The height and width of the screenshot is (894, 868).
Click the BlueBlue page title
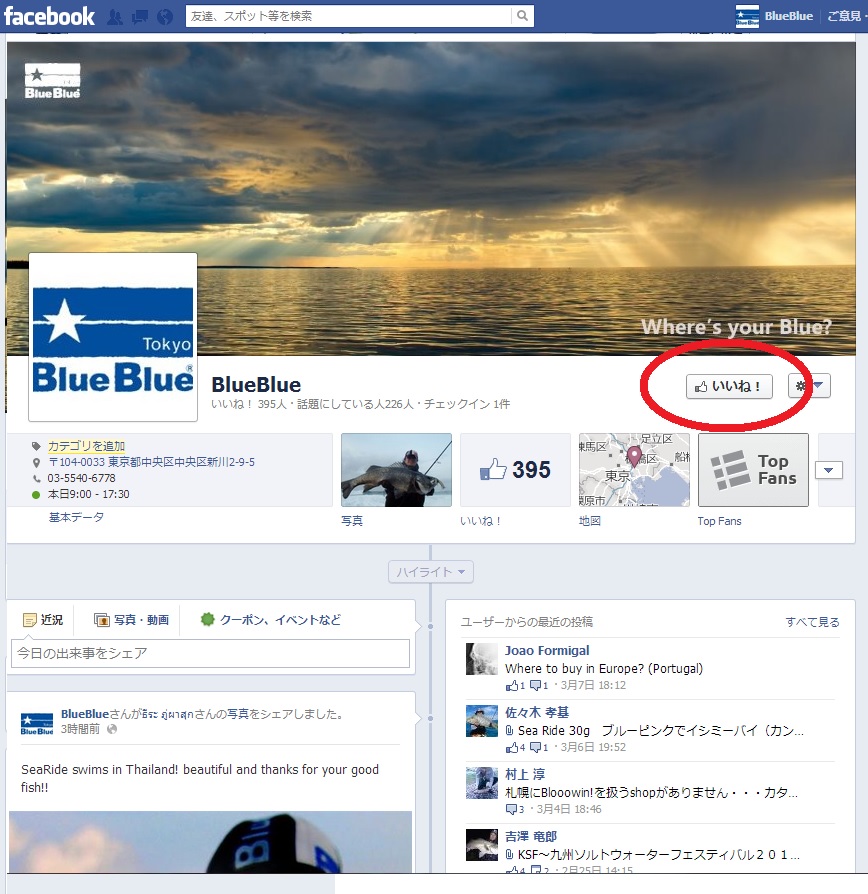point(256,385)
